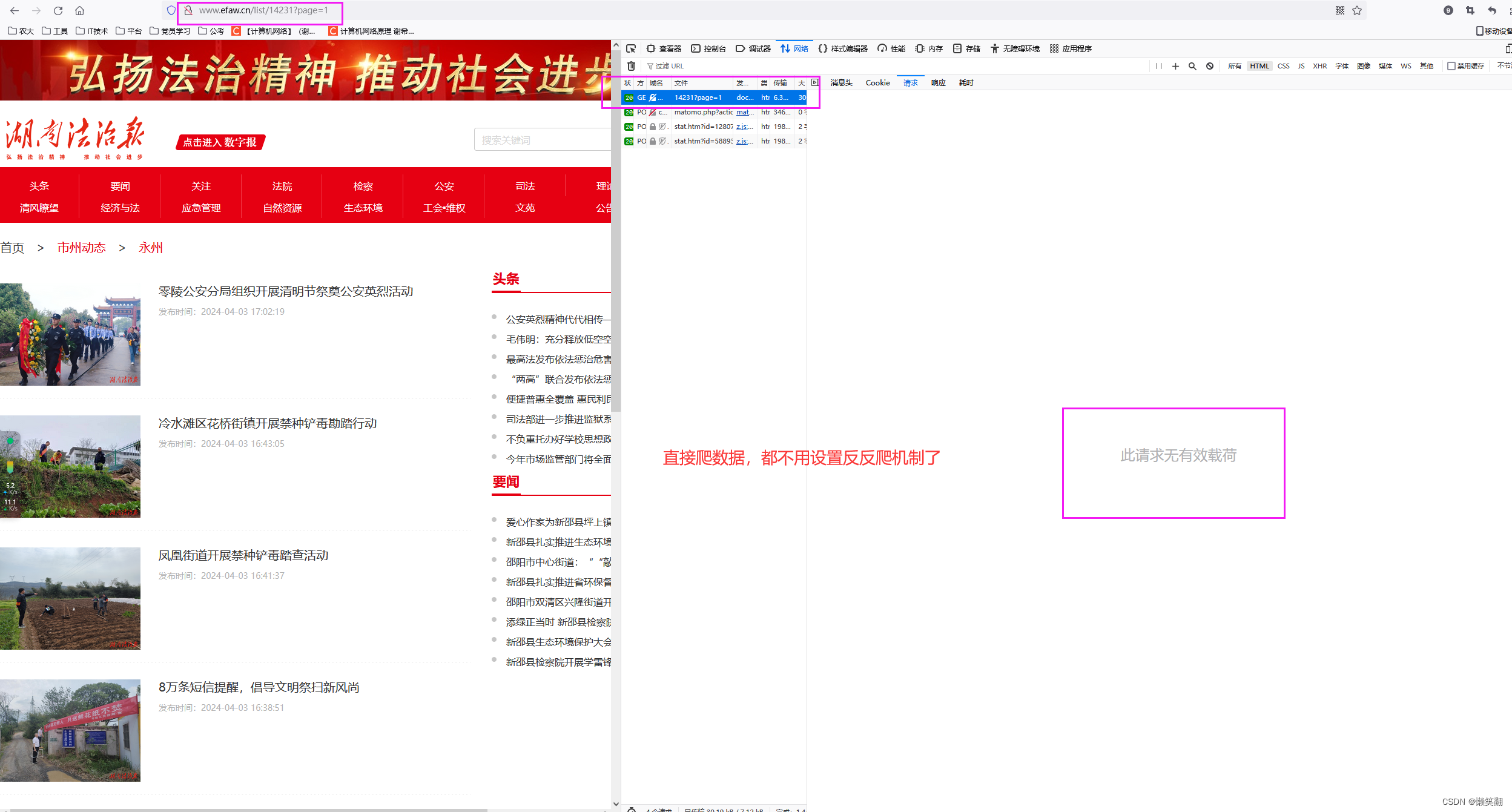Open the IT技术 bookmarks folder
The height and width of the screenshot is (812, 1512).
[92, 31]
